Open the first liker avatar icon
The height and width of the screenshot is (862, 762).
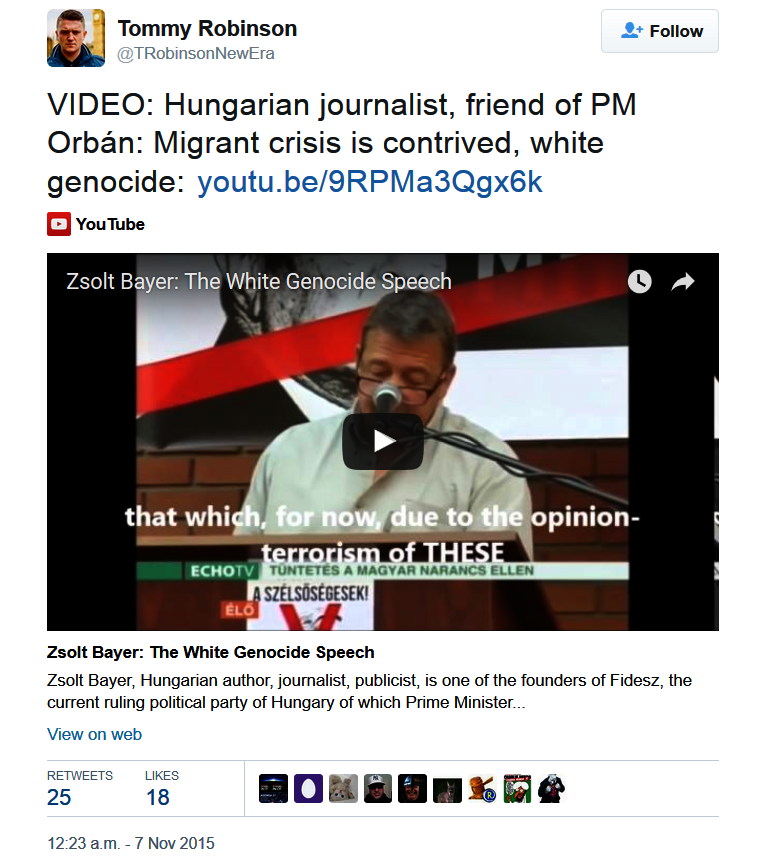coord(273,788)
